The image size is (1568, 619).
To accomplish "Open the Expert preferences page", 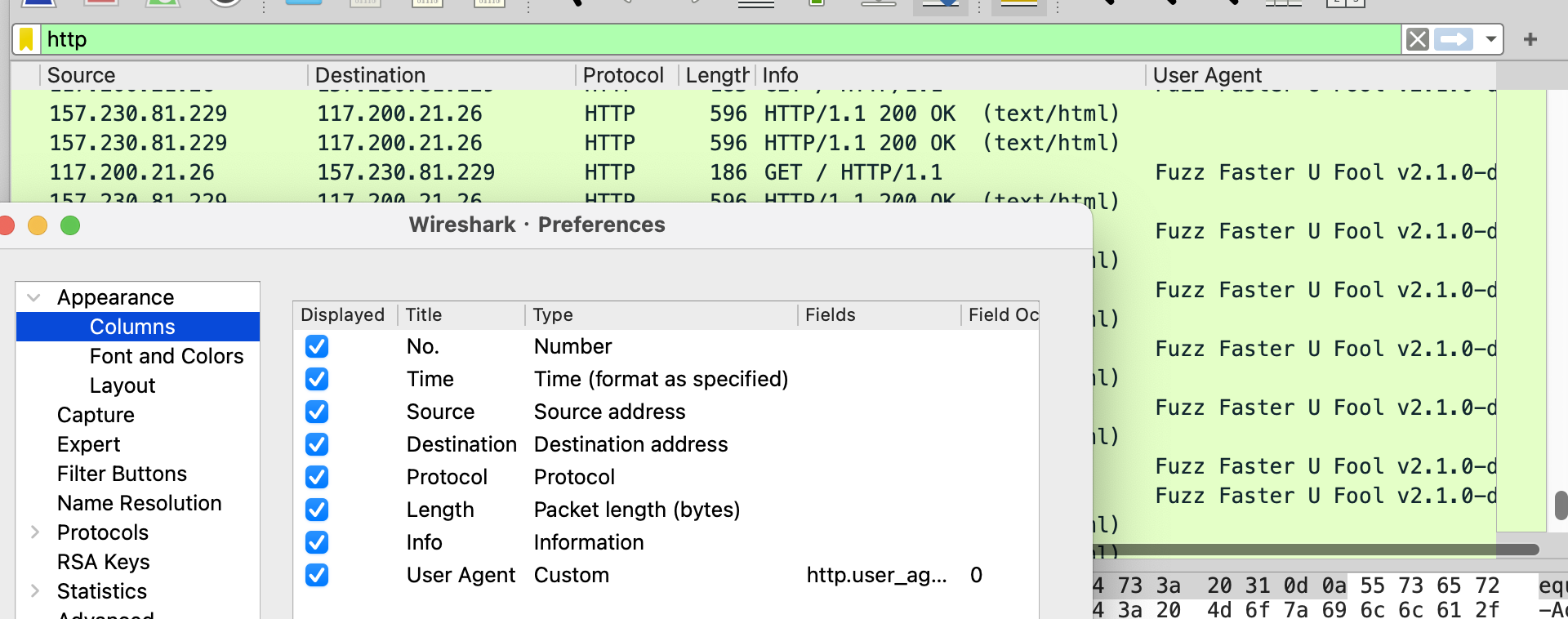I will coord(88,444).
